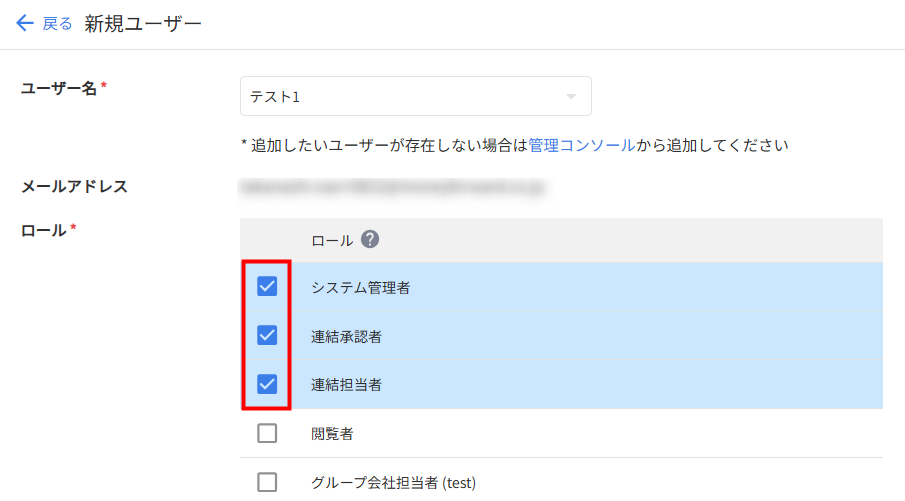Open the 管理コンソール link
This screenshot has width=905, height=501.
[581, 145]
